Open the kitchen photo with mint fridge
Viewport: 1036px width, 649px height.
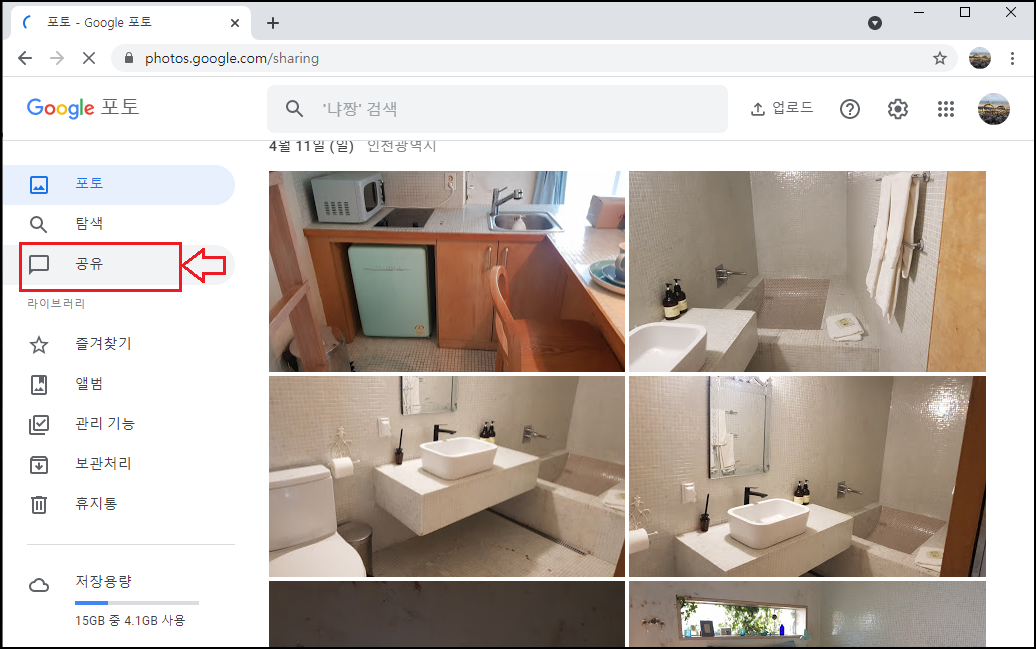coord(447,271)
